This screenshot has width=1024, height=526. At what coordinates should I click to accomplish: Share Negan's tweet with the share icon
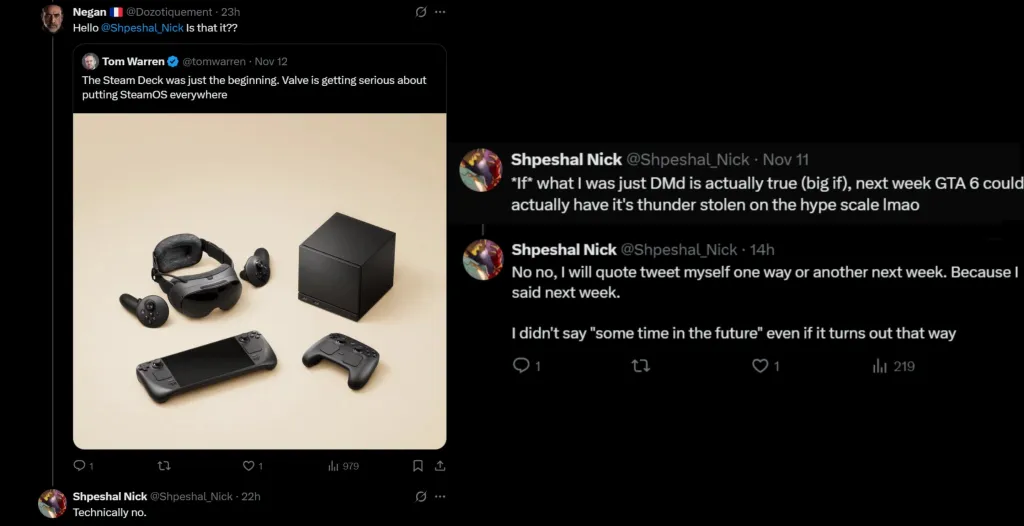439,465
